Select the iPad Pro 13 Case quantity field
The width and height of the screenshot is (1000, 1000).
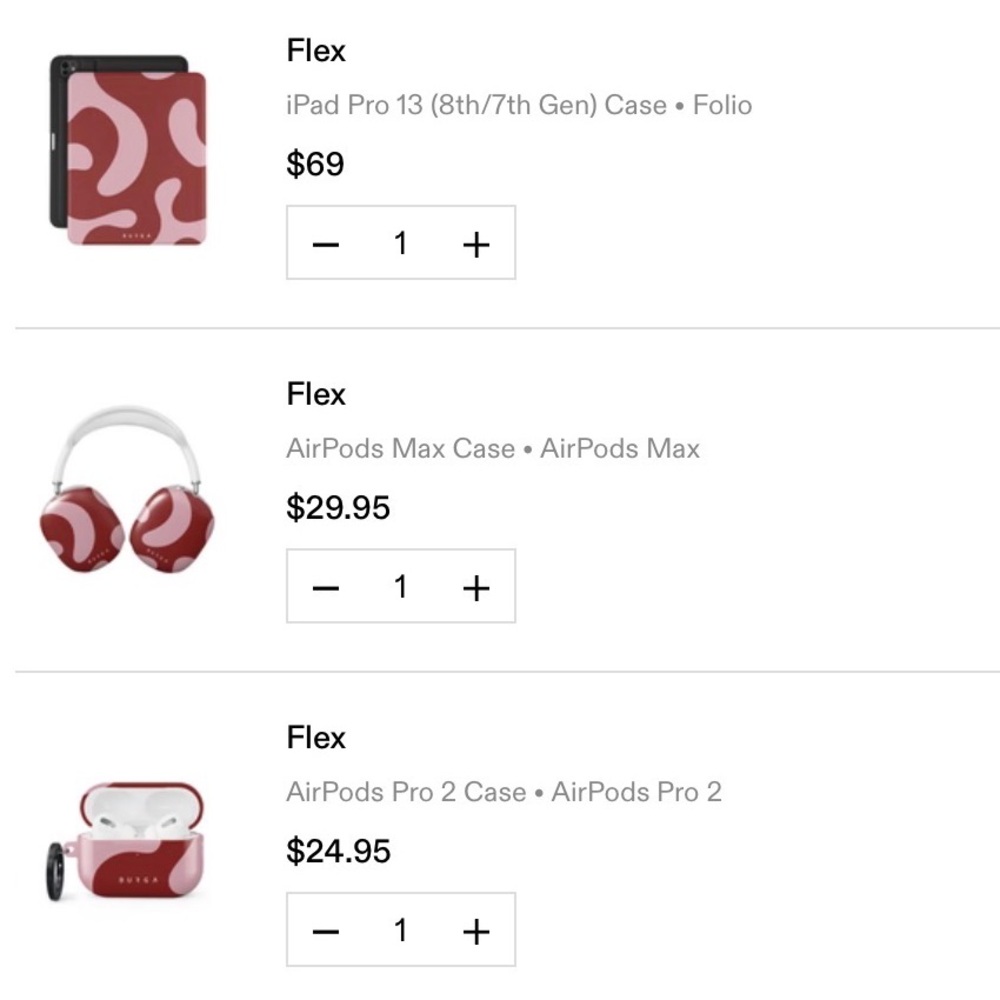tap(401, 242)
